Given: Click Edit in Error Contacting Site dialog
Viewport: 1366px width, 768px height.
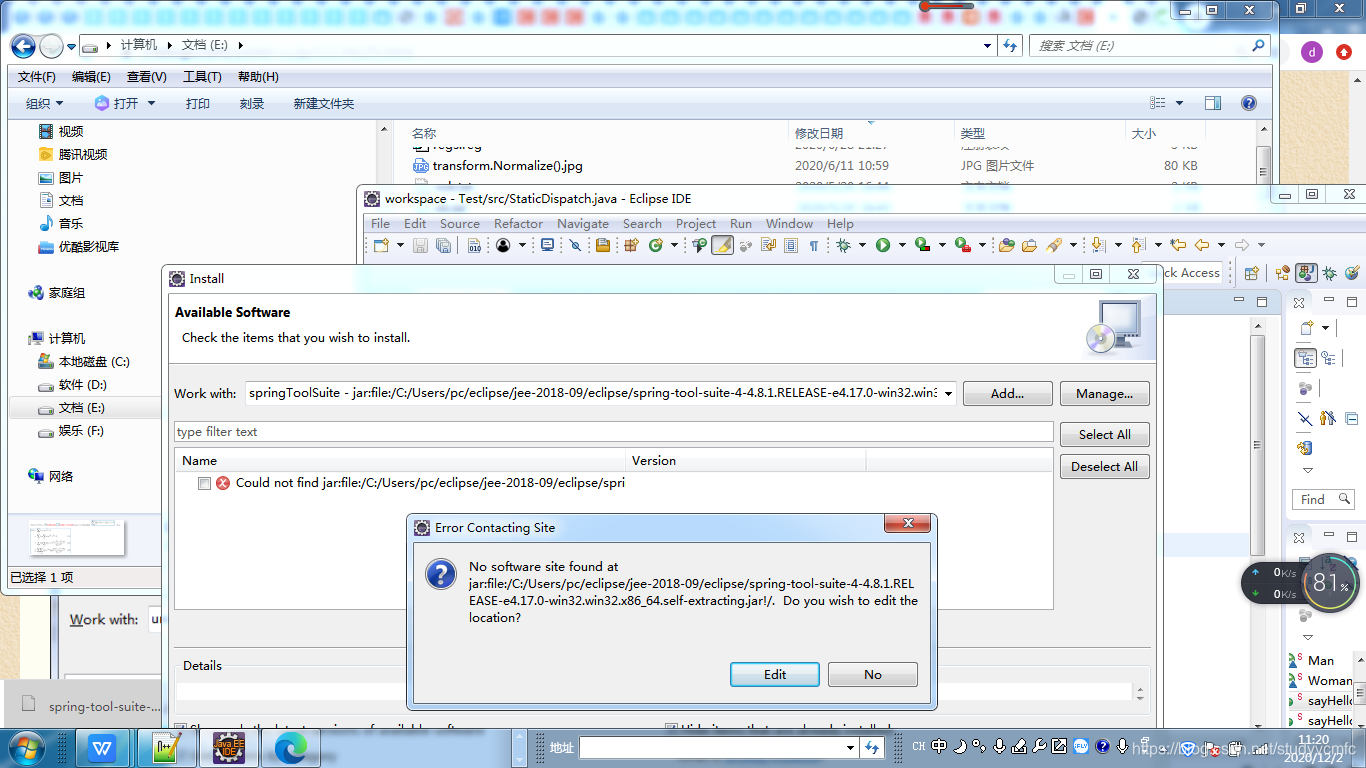Looking at the screenshot, I should coord(775,675).
